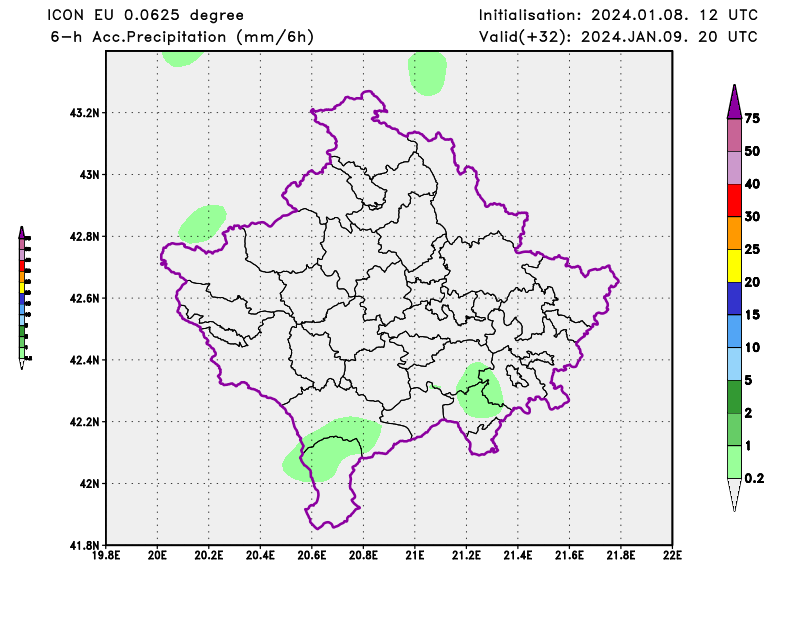The image size is (800, 618).
Task: Click the orange 25–30 mm legend swatch
Action: (734, 233)
